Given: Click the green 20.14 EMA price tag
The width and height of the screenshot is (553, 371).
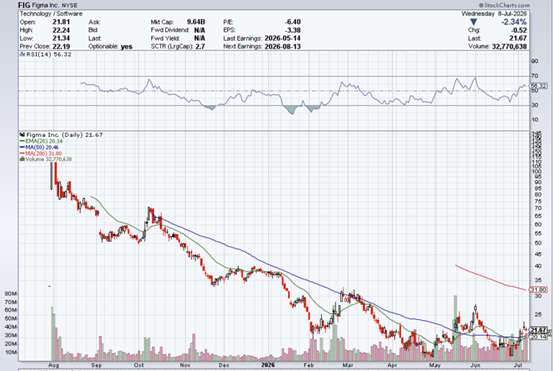Looking at the screenshot, I should pyautogui.click(x=539, y=337).
